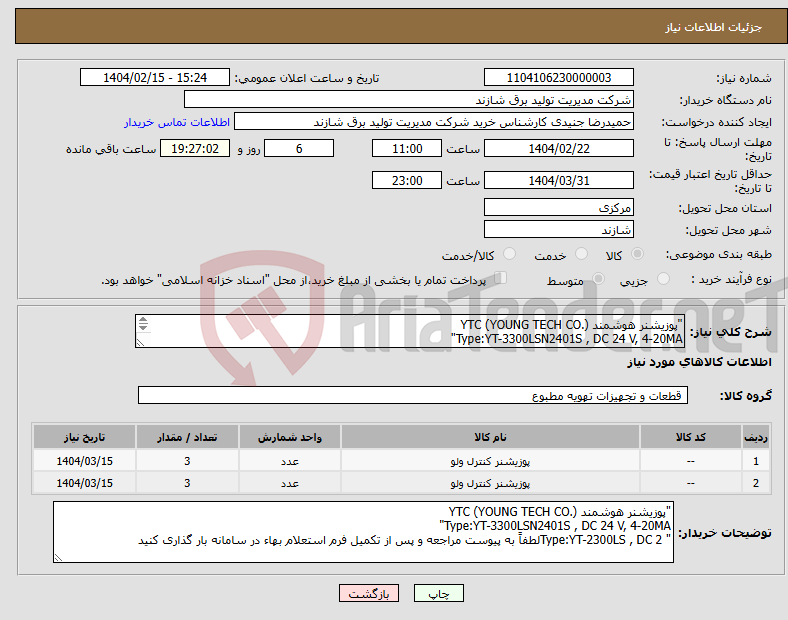Screen dimensions: 788x620
Task: Click the چاپ (print) button
Action: (x=438, y=593)
